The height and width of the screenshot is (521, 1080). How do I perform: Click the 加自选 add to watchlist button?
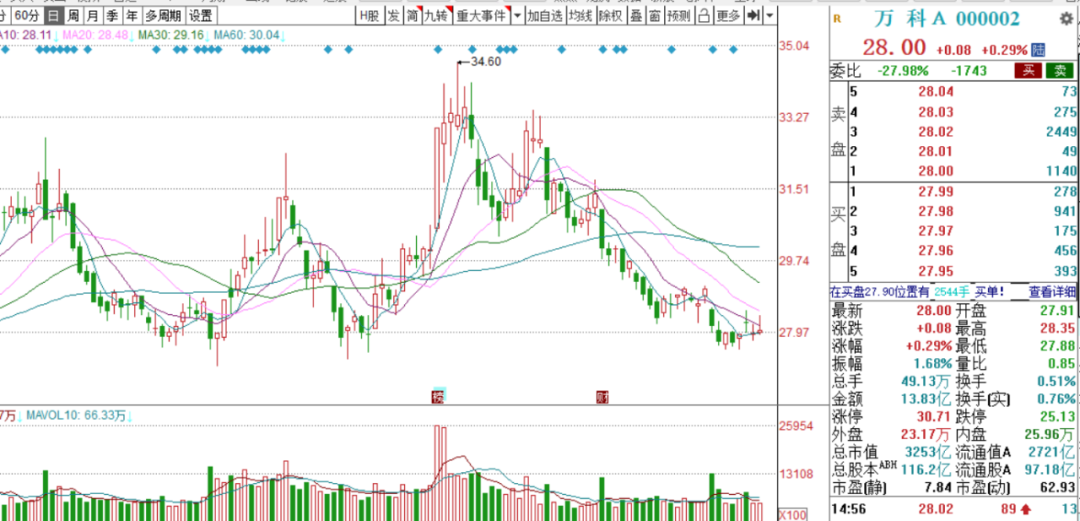point(545,15)
